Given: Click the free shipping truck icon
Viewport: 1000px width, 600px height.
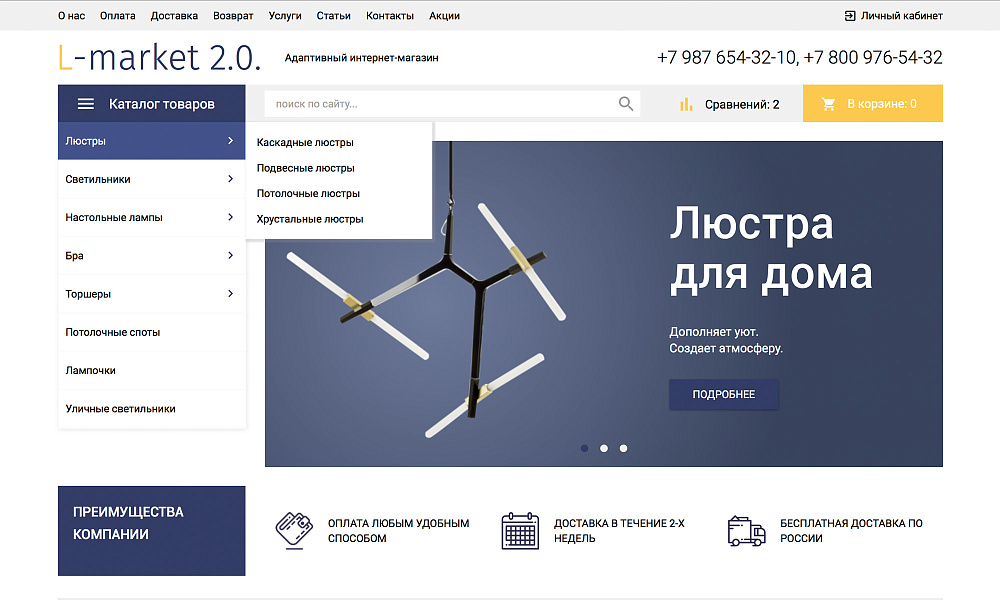Looking at the screenshot, I should 745,530.
